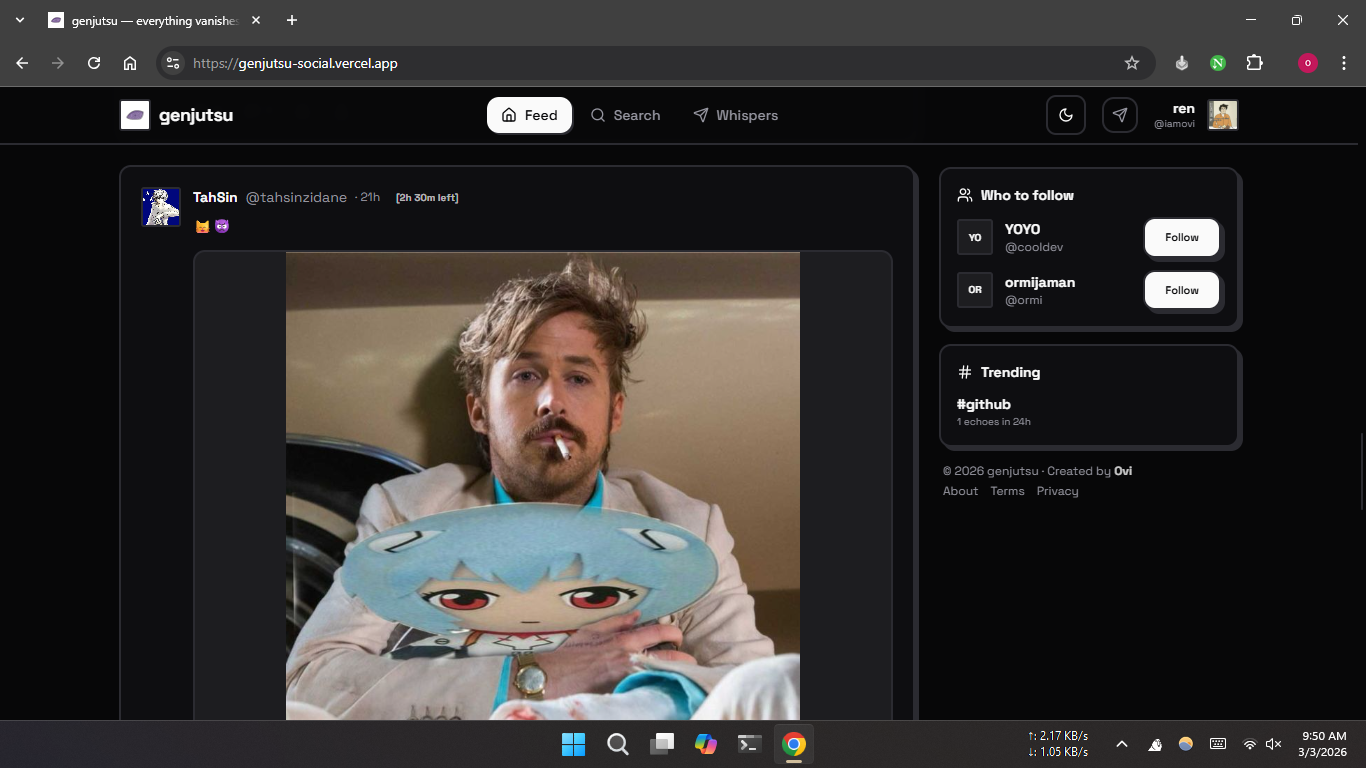This screenshot has height=768, width=1366.
Task: Click the YO avatar in Who to follow
Action: click(975, 237)
